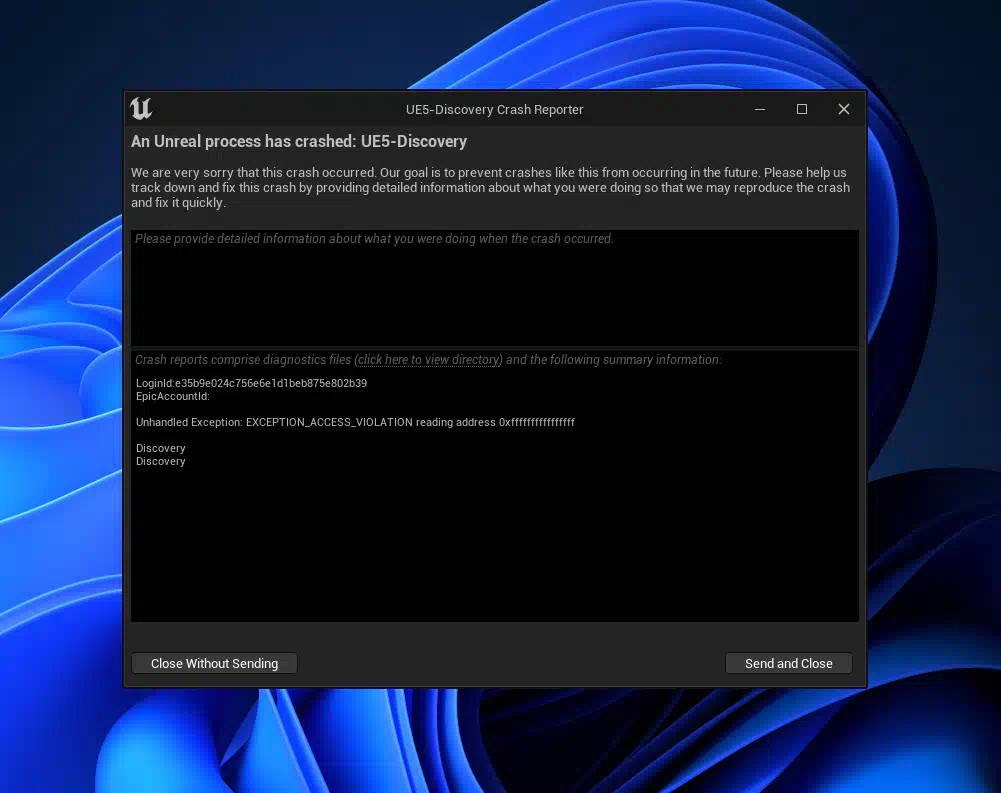Image resolution: width=1001 pixels, height=793 pixels.
Task: Click the Unhandled Exception access violation line
Action: (x=355, y=422)
